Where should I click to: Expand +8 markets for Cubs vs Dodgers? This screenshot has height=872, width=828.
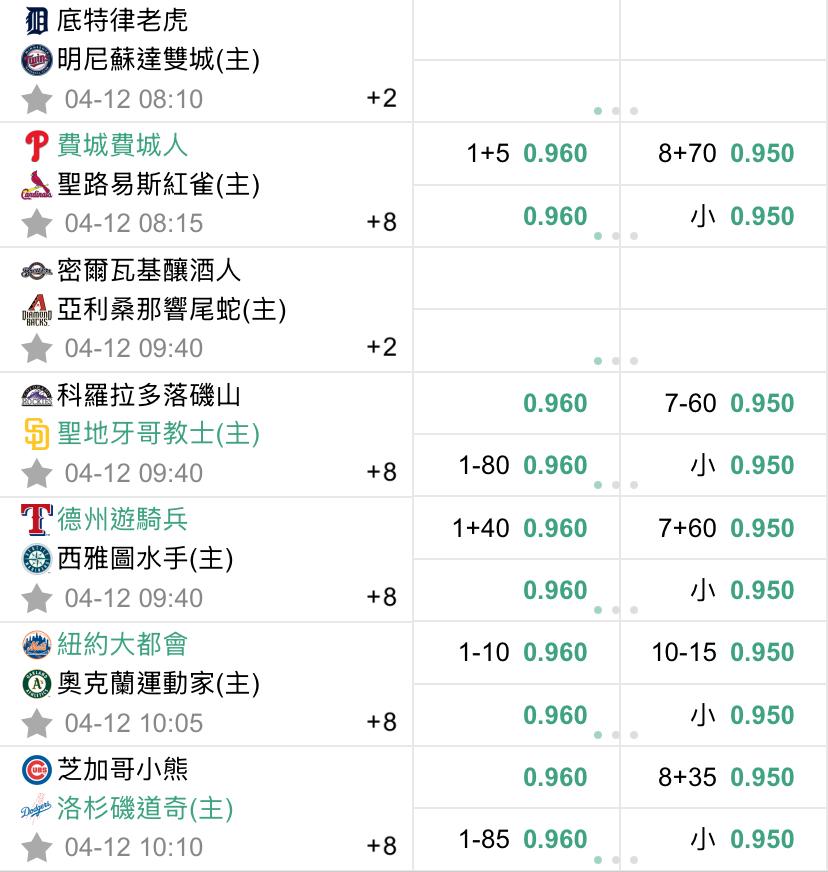(x=381, y=846)
